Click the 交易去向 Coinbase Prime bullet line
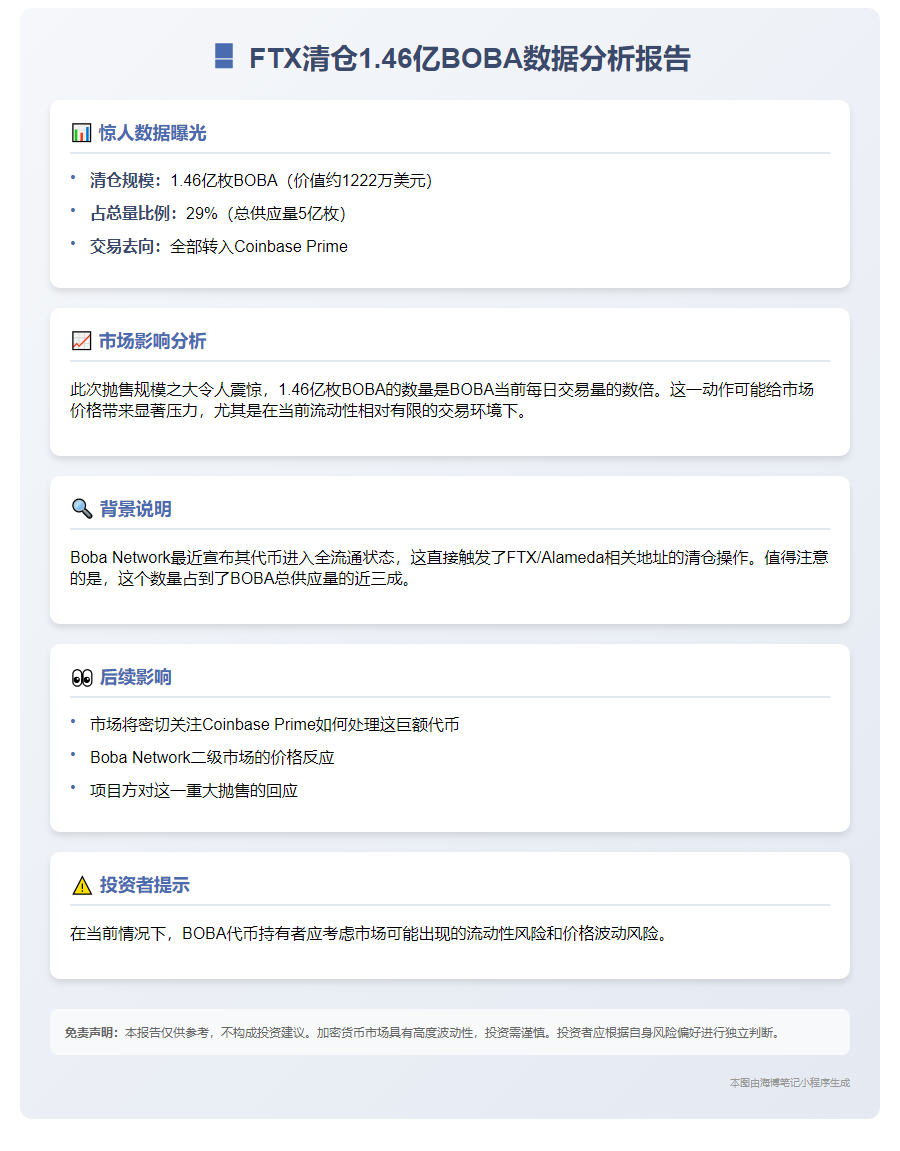The height and width of the screenshot is (1151, 900). click(x=219, y=247)
